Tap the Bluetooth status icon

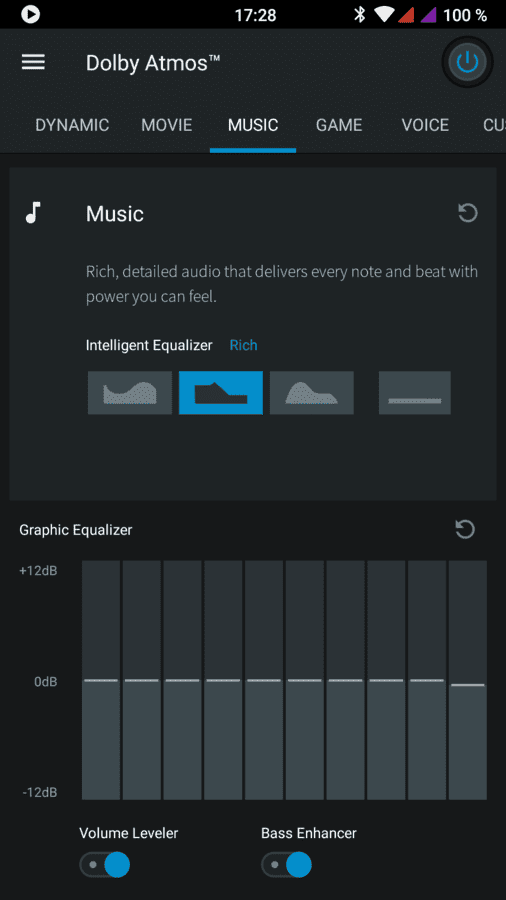(x=360, y=14)
